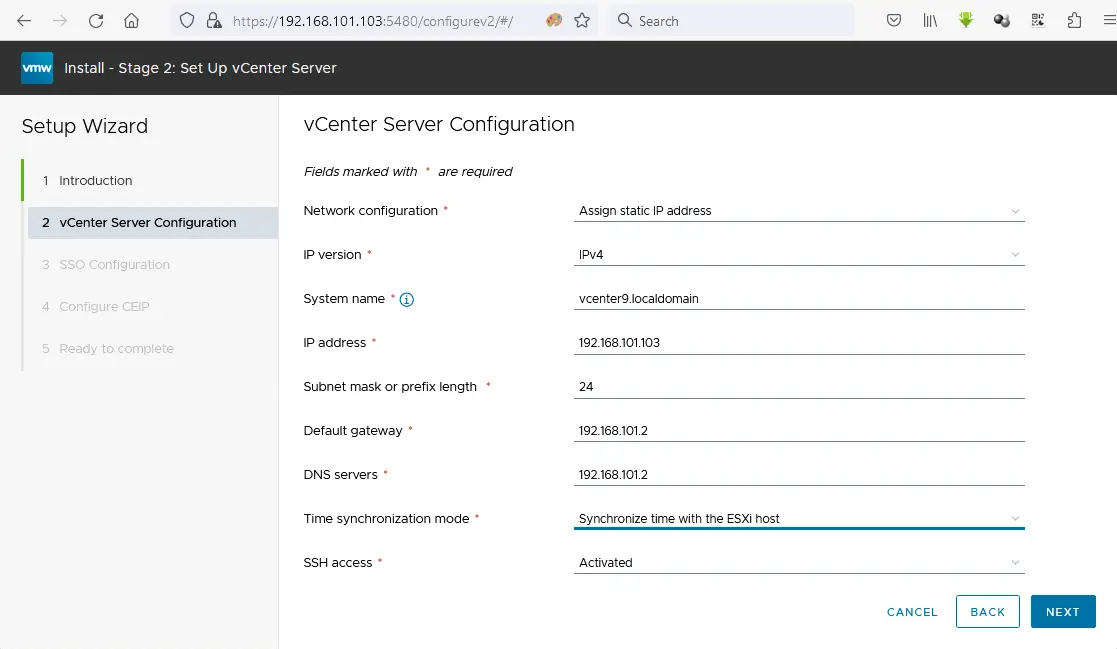Image resolution: width=1117 pixels, height=649 pixels.
Task: Open the QR code extension icon
Action: 1037,20
